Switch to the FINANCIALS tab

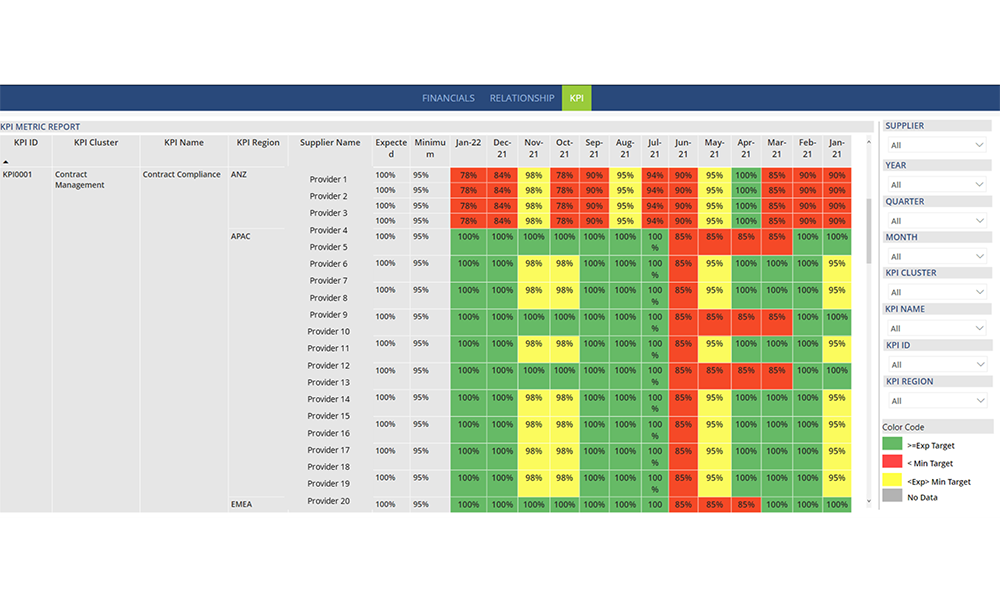(x=448, y=98)
